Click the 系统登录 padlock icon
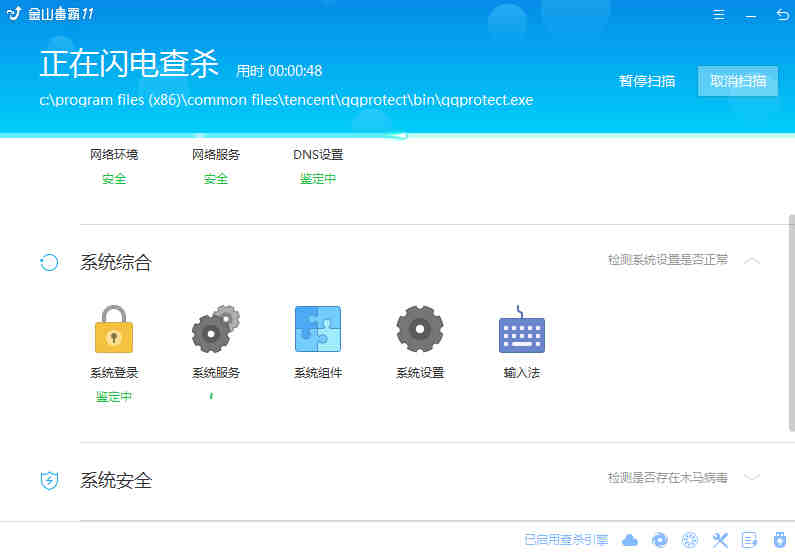Viewport: 795px width, 554px height. click(114, 330)
